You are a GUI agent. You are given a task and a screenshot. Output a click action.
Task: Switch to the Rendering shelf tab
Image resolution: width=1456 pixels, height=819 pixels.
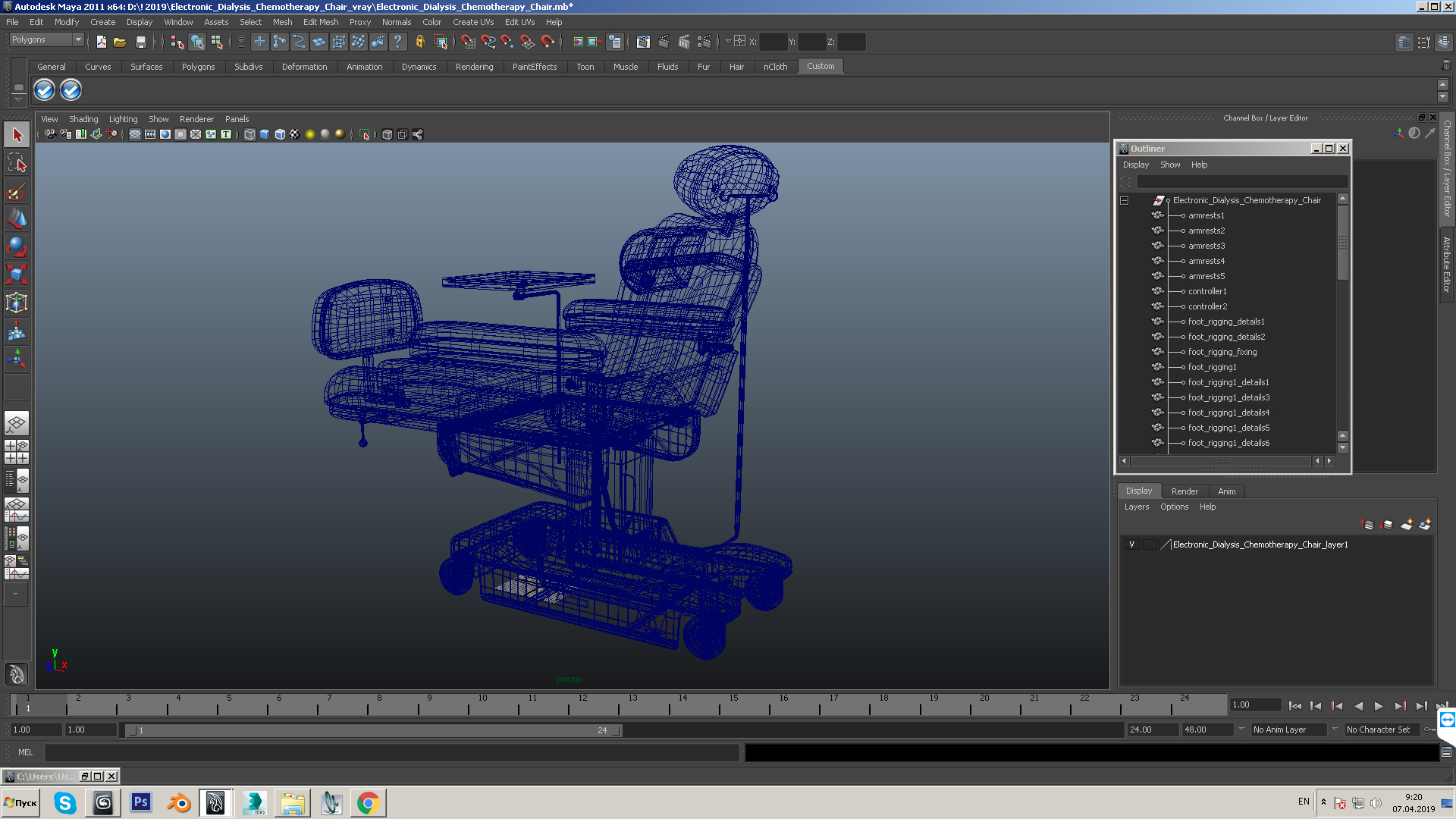pos(474,67)
